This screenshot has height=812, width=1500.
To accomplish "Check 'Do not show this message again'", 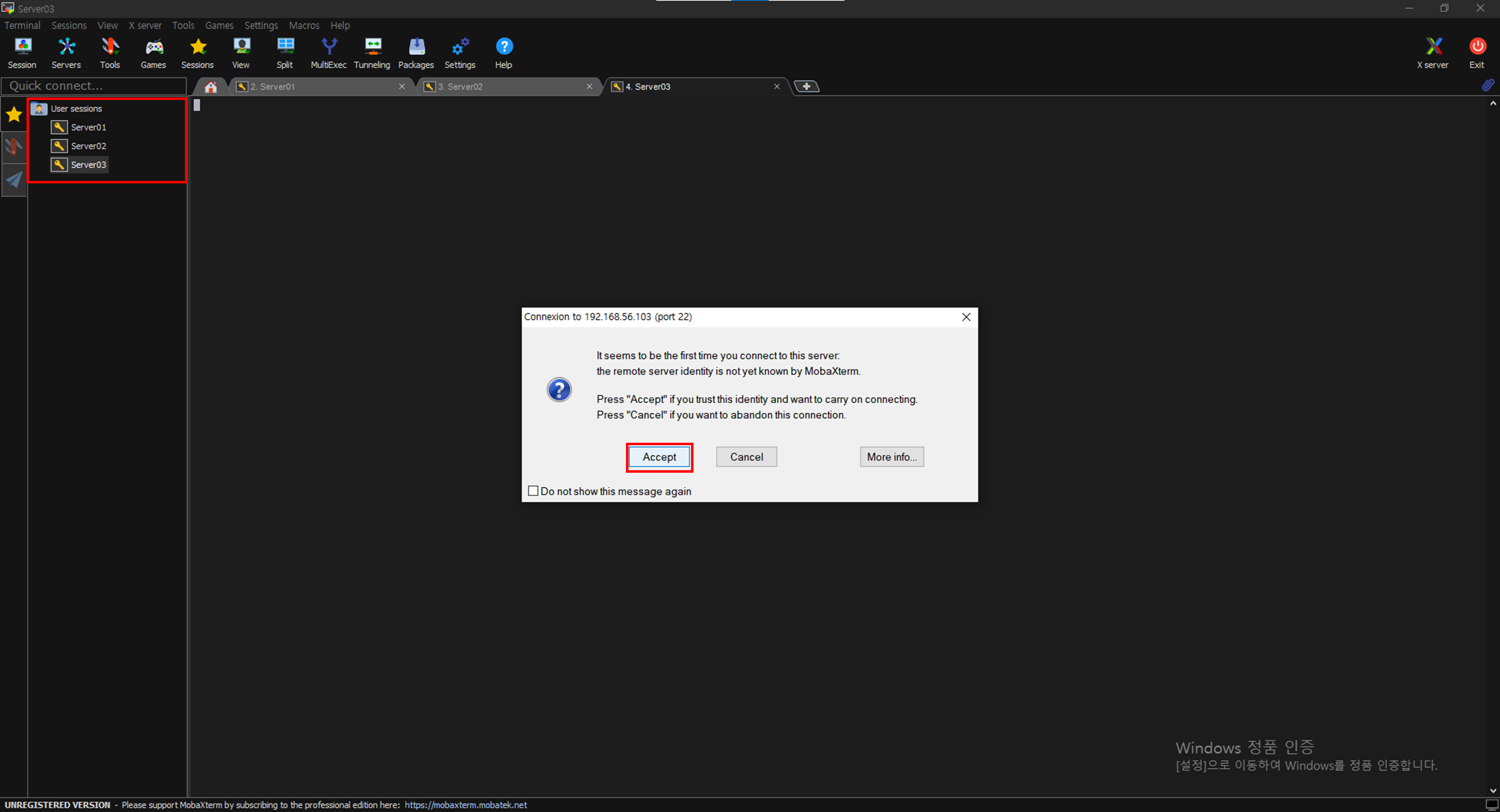I will (533, 491).
